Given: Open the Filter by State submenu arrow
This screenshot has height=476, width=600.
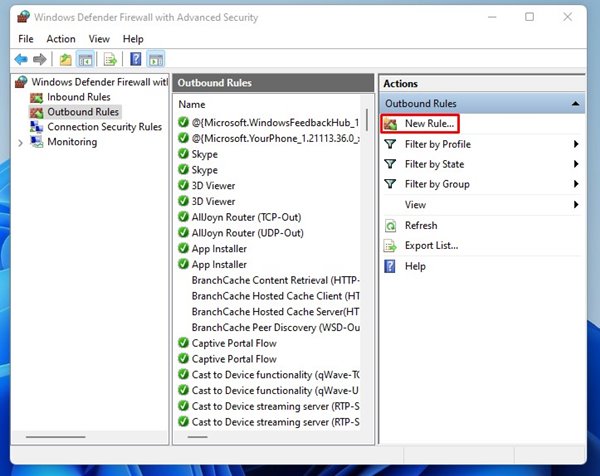Looking at the screenshot, I should 576,164.
